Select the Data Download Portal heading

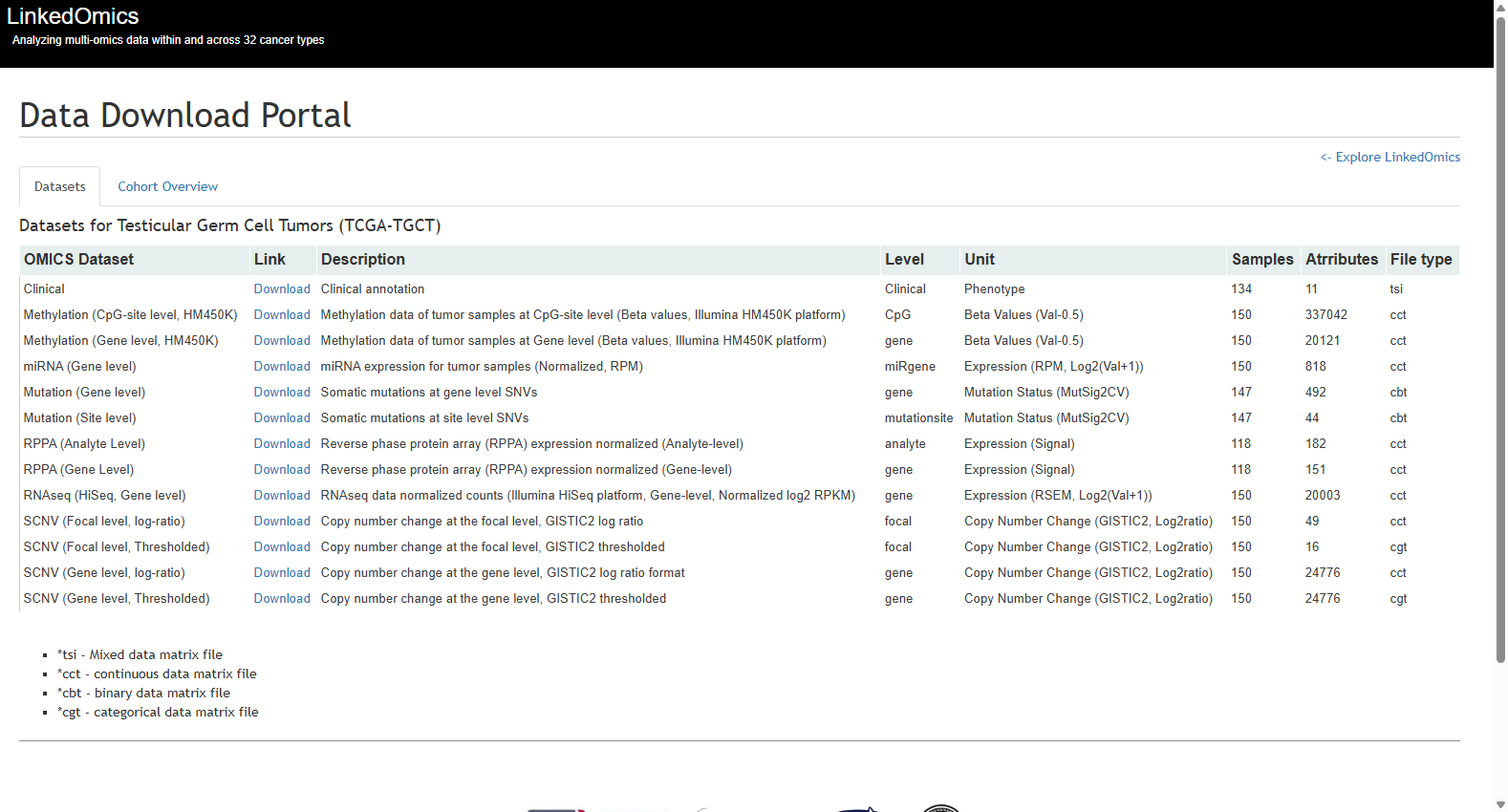(x=185, y=115)
